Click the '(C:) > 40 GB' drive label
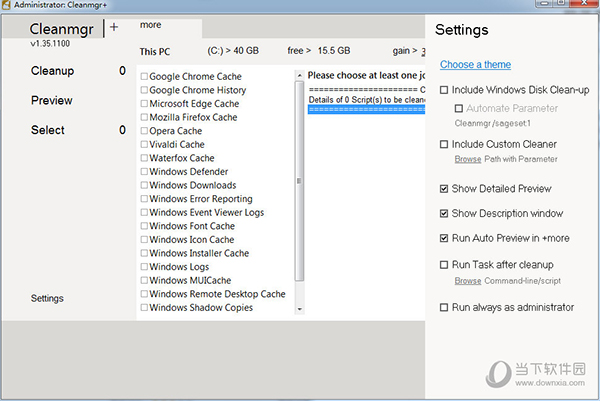The image size is (600, 401). coord(233,51)
